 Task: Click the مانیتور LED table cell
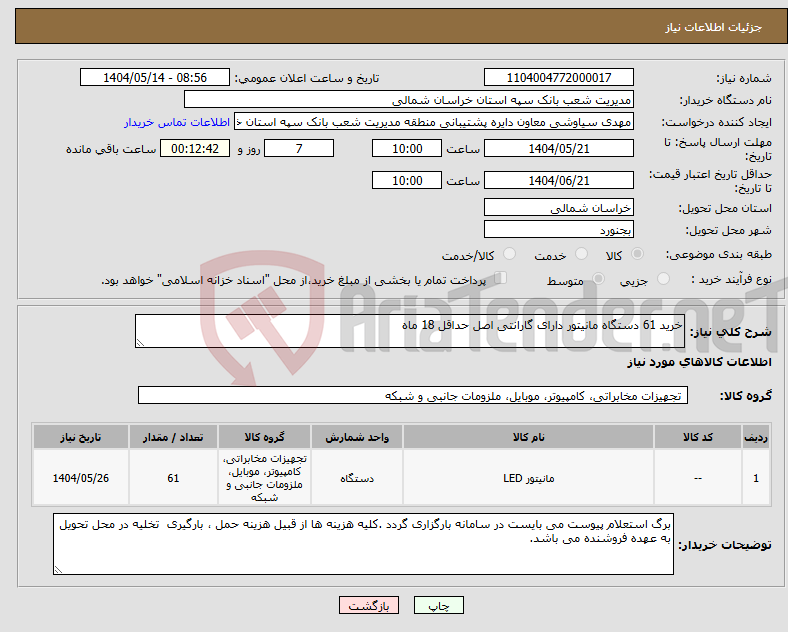click(x=528, y=478)
